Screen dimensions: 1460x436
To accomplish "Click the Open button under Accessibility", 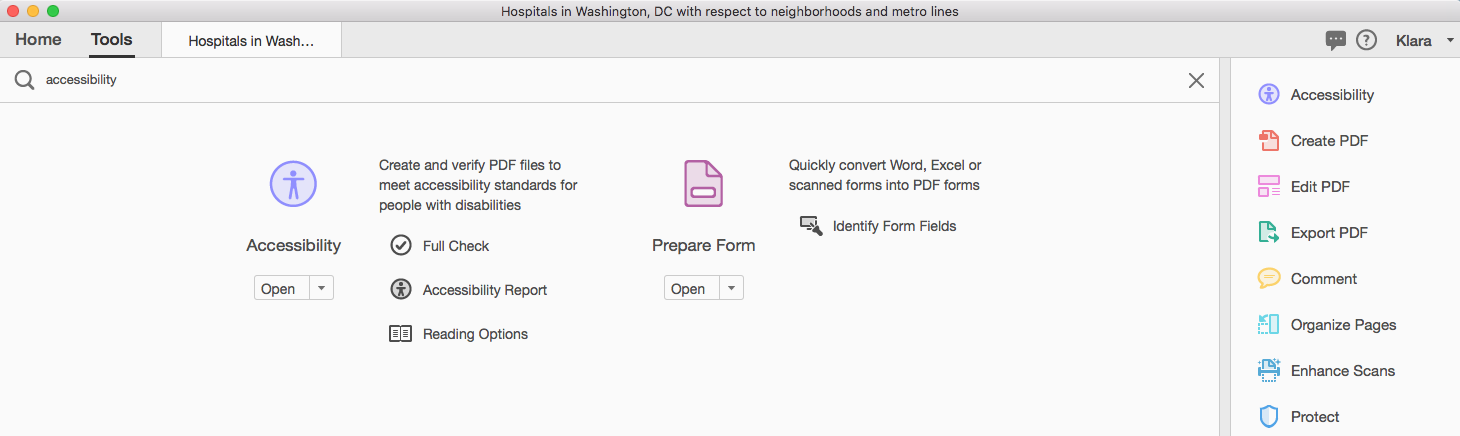I will pos(281,288).
